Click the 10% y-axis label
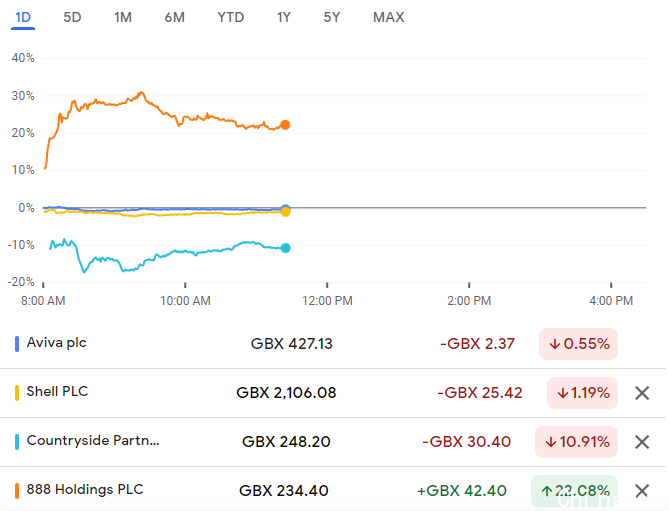This screenshot has height=511, width=669. 23,170
